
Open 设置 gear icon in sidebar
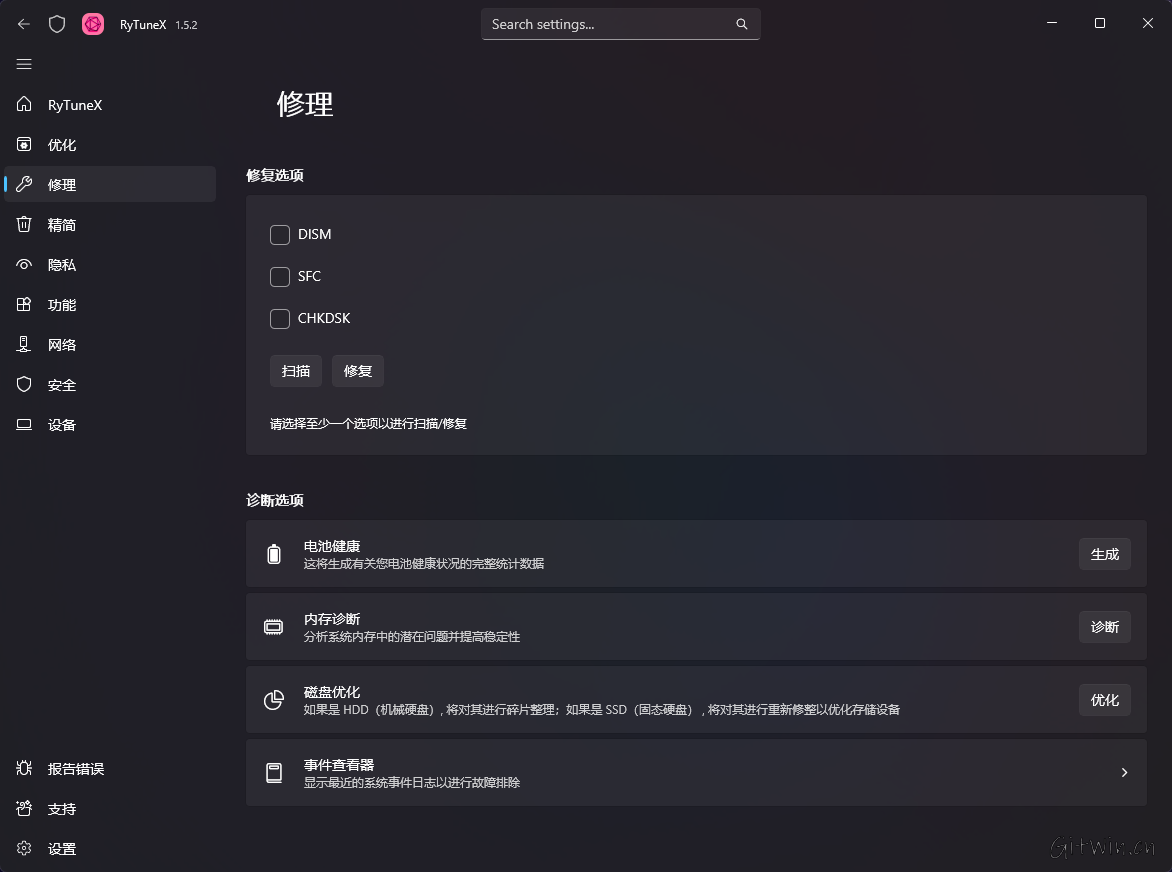[x=24, y=849]
